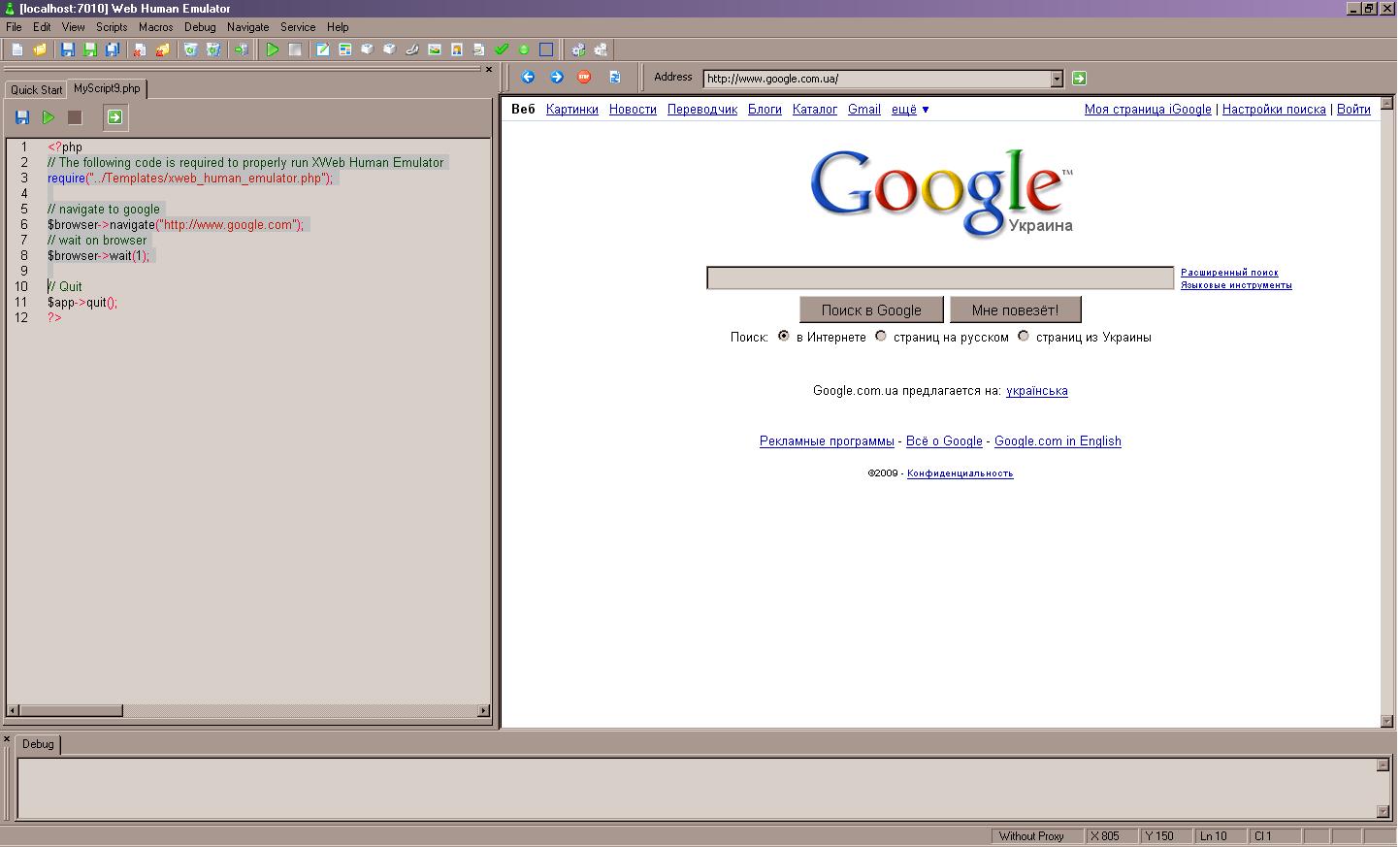Viewport: 1400px width, 847px height.
Task: Select 'страниц на русском' radio button
Action: (881, 336)
